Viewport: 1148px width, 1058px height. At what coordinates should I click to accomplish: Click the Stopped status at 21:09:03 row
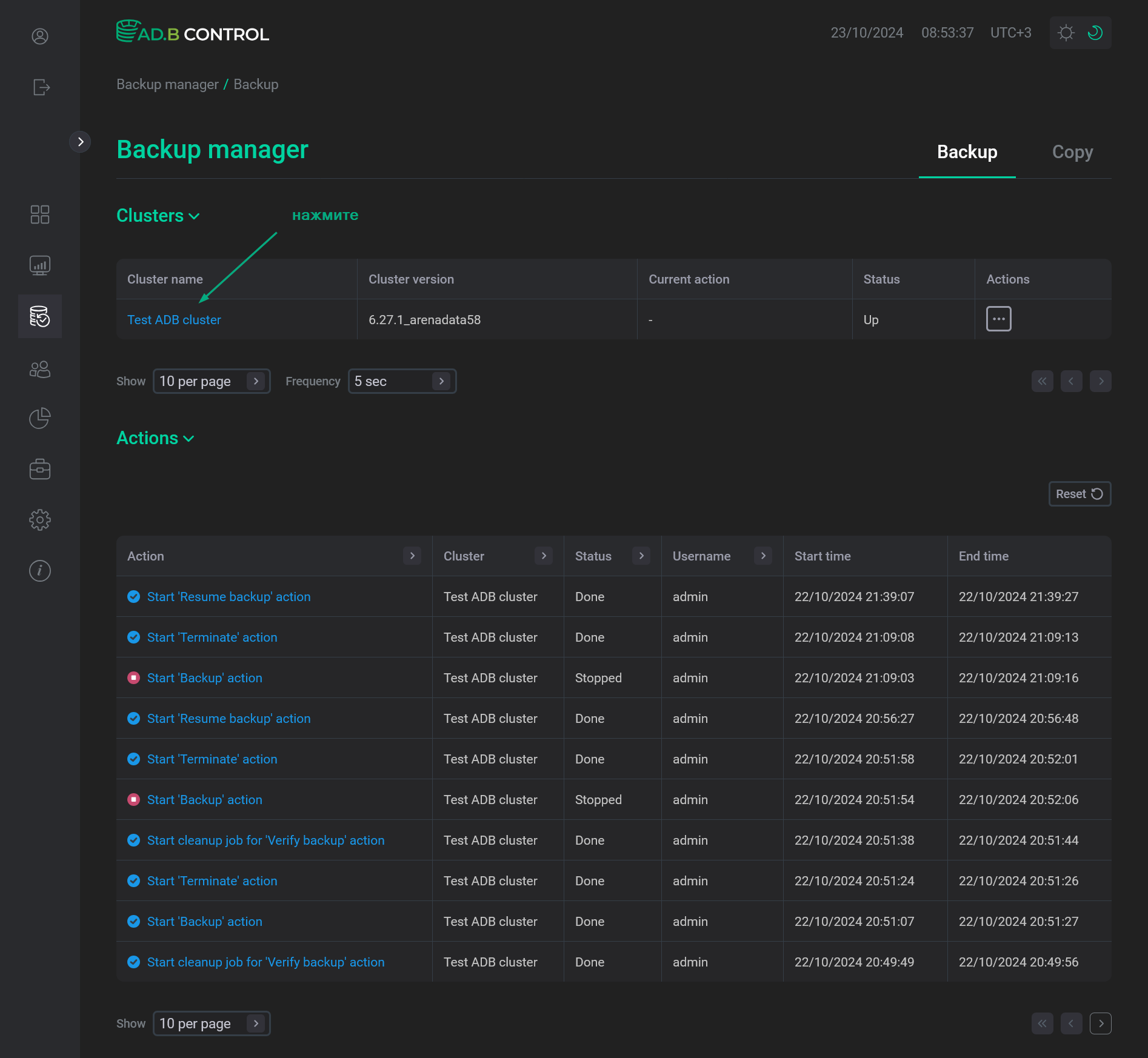pyautogui.click(x=598, y=678)
